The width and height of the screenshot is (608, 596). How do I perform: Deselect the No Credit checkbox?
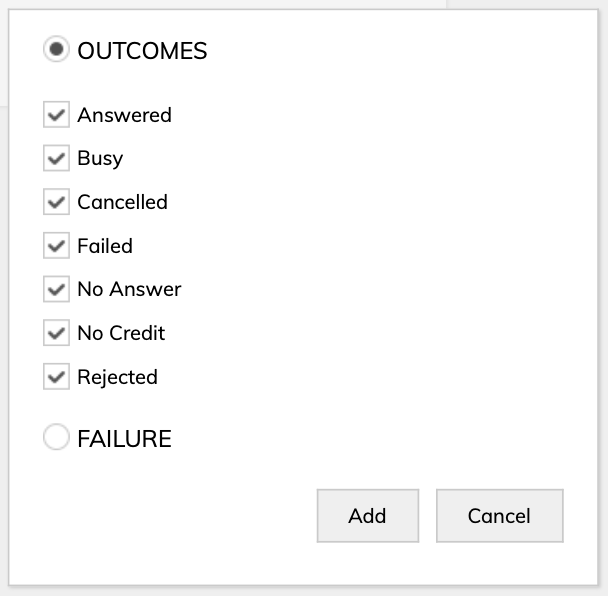point(56,333)
